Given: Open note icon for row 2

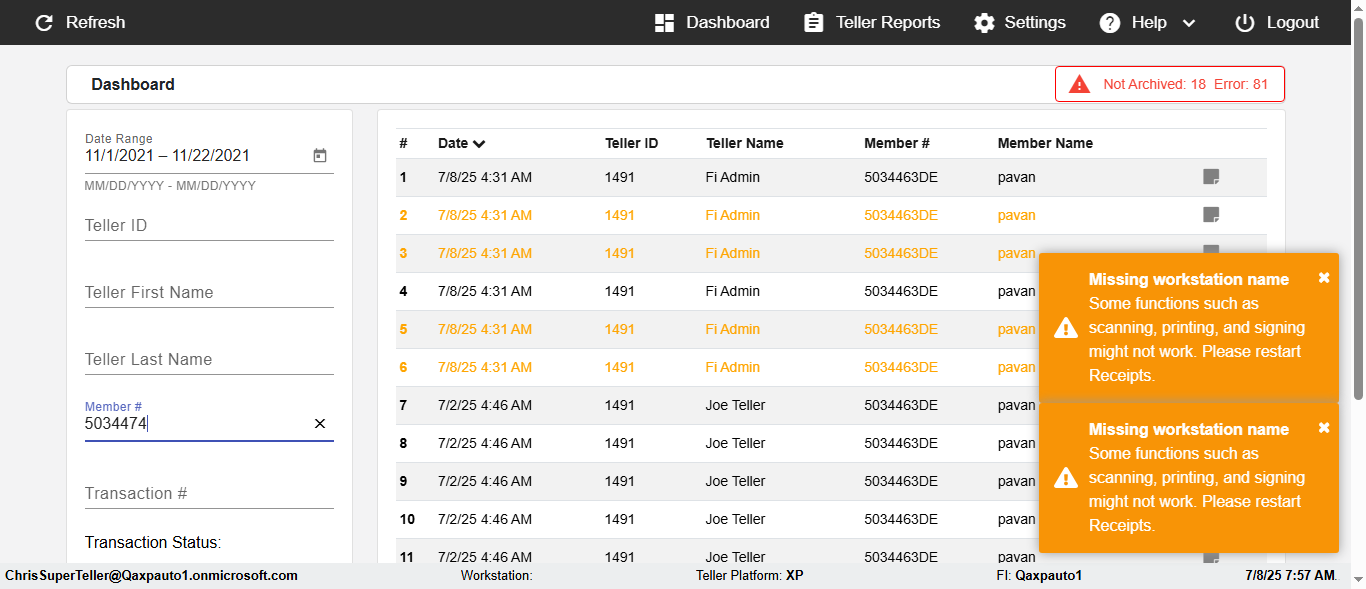Looking at the screenshot, I should click(1211, 215).
